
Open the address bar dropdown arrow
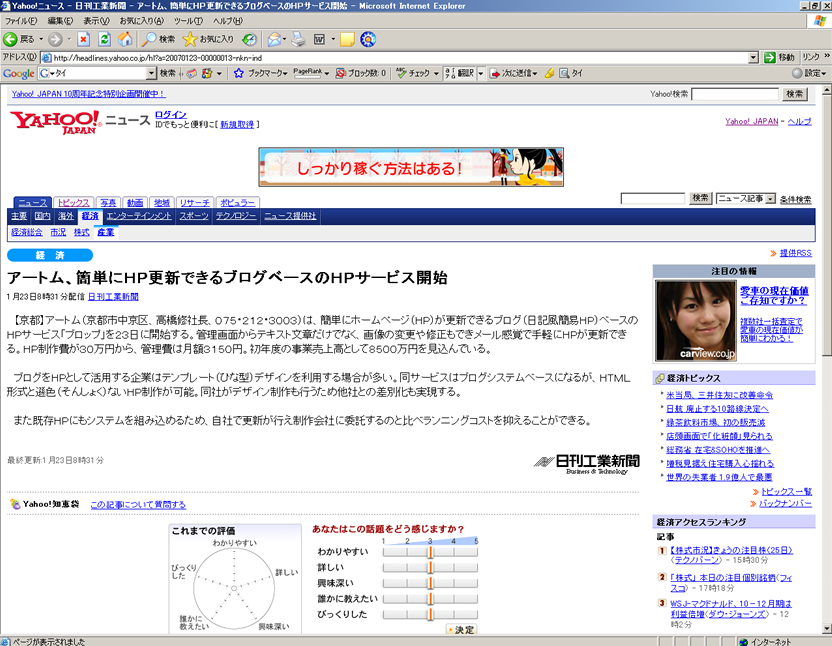point(753,57)
